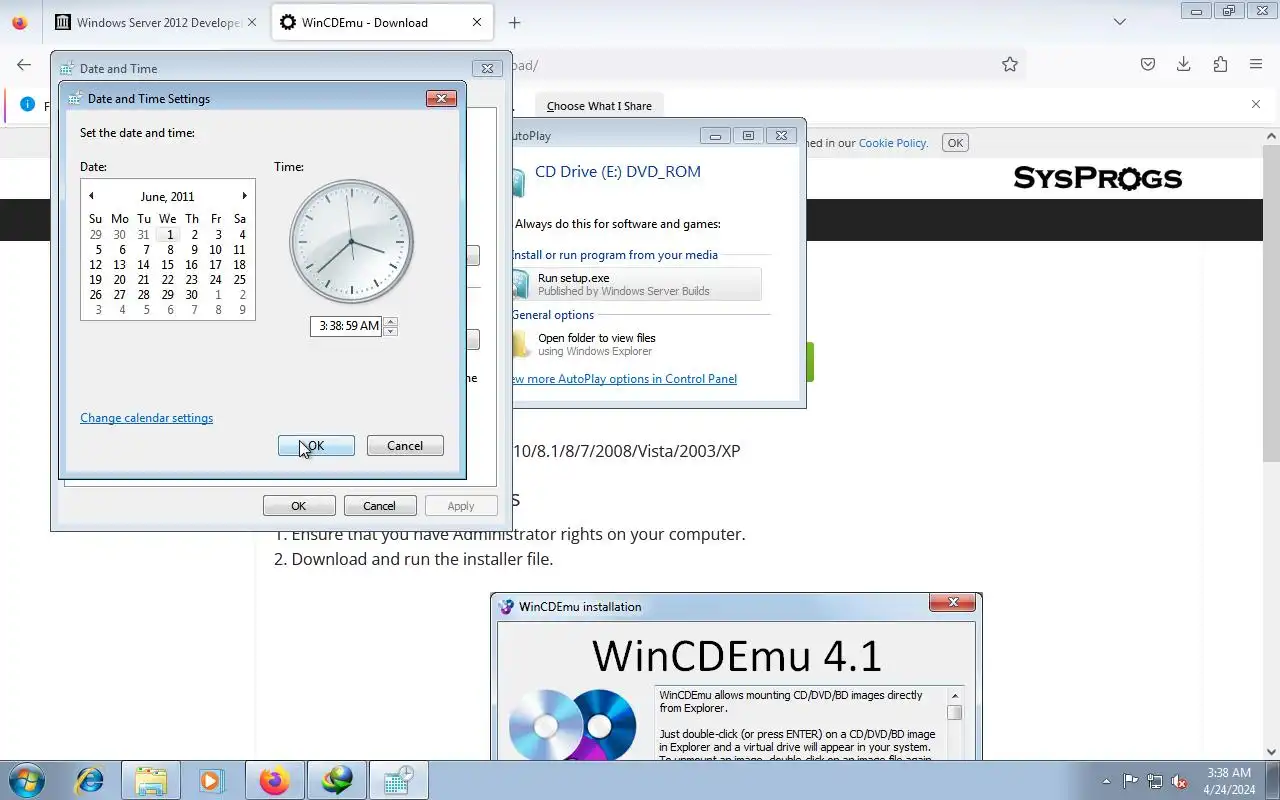Open View more AutoPlay options in Control Panel

[622, 379]
